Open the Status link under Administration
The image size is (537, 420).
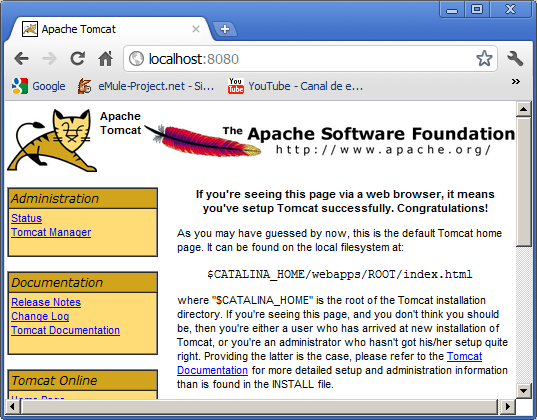click(26, 218)
